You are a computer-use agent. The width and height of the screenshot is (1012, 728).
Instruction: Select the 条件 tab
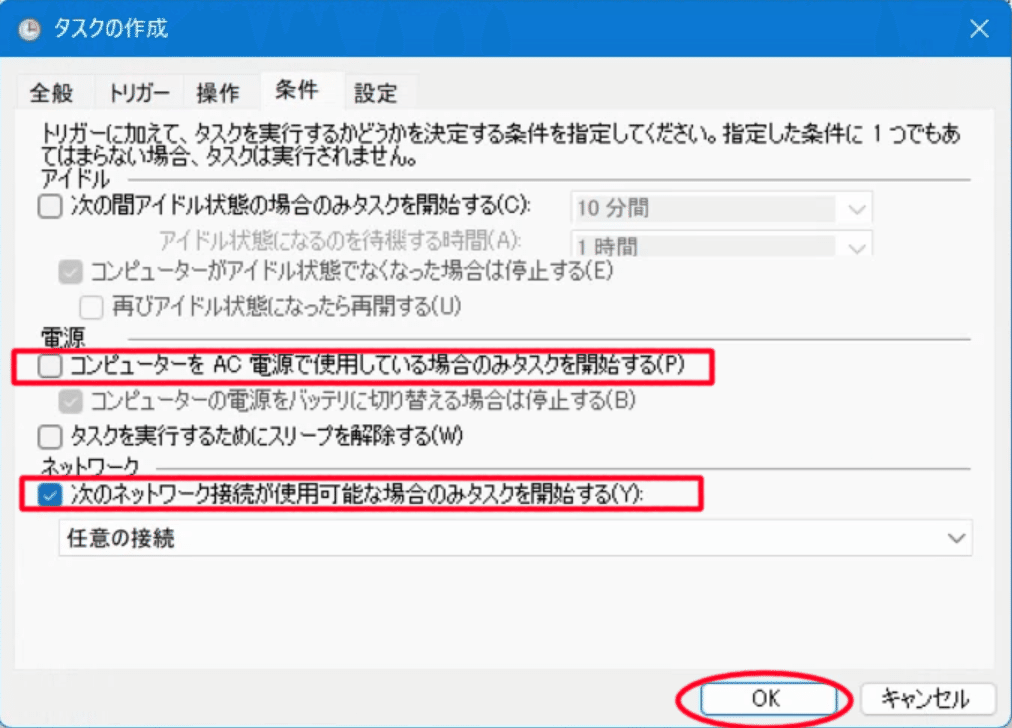(x=297, y=90)
